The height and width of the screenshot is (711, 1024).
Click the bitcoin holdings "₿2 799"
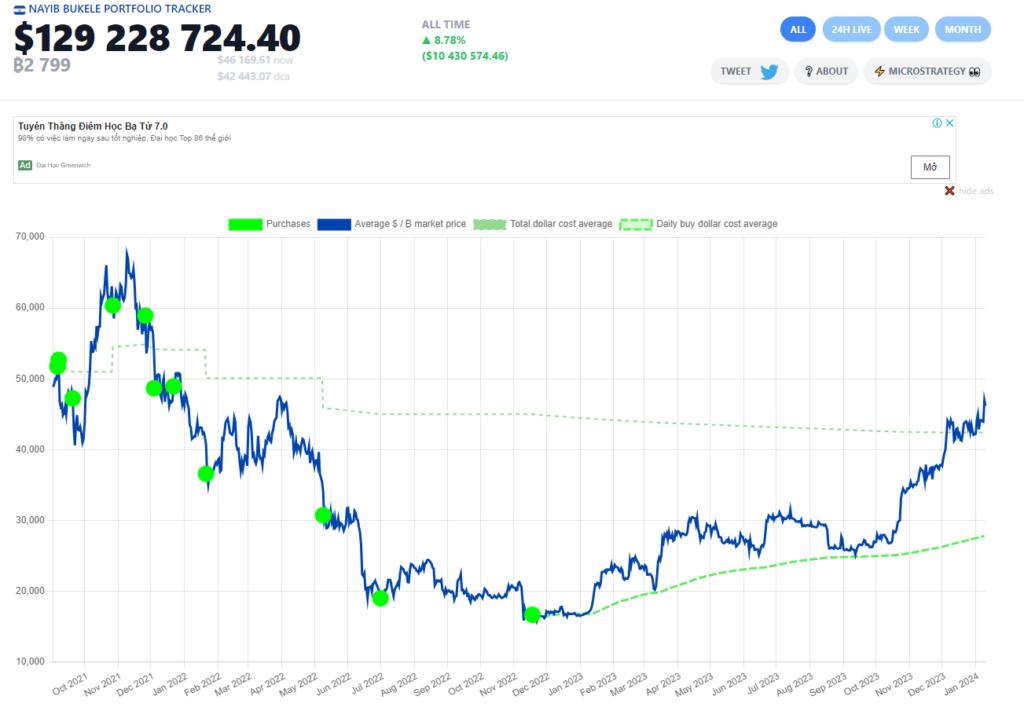point(42,65)
